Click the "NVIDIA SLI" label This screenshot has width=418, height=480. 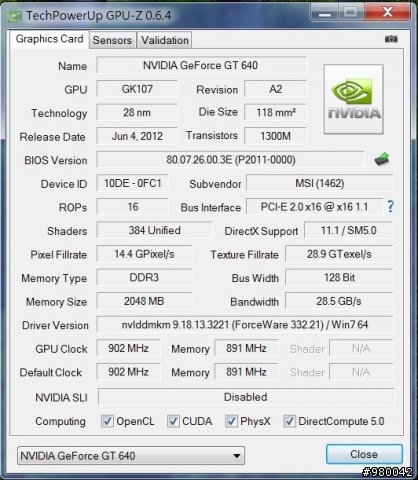(61, 398)
